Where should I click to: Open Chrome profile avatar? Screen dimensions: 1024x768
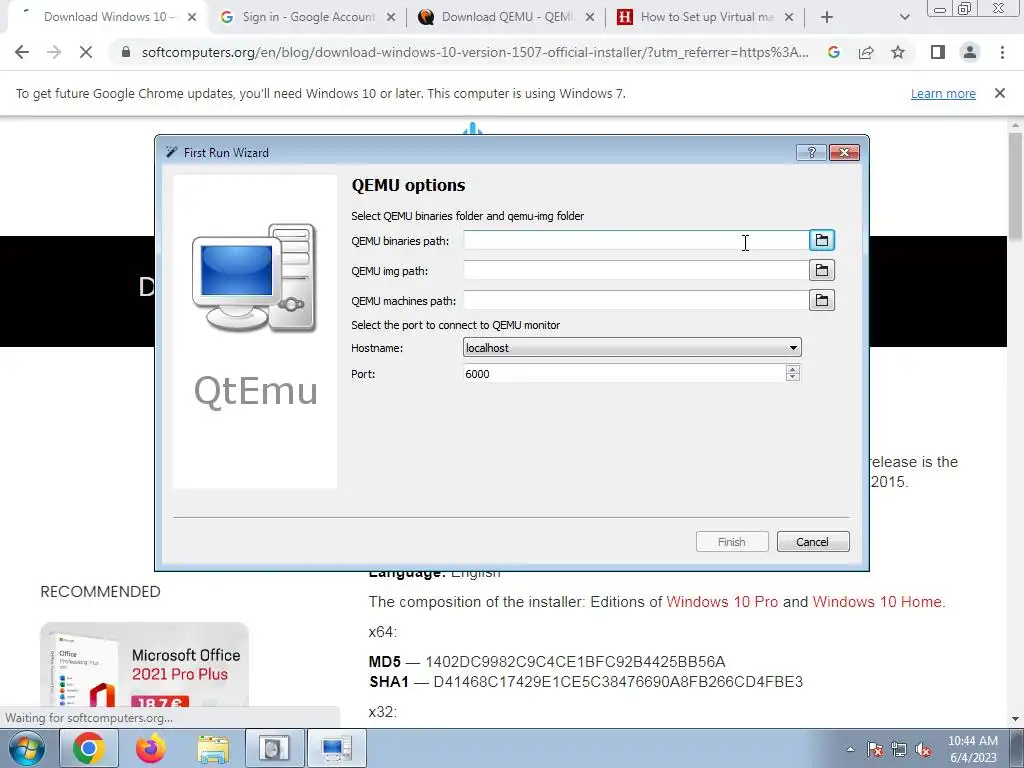click(970, 52)
